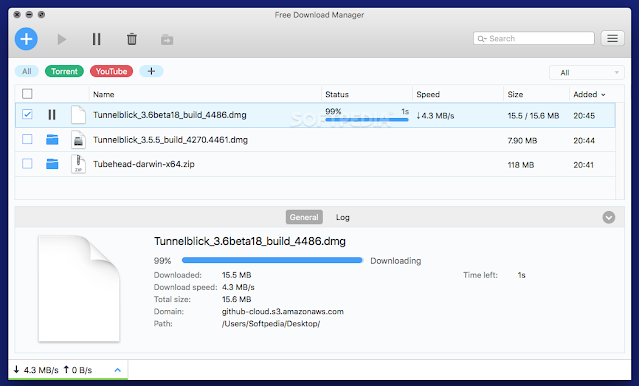Select the All tag filter
This screenshot has width=639, height=386.
[x=27, y=71]
